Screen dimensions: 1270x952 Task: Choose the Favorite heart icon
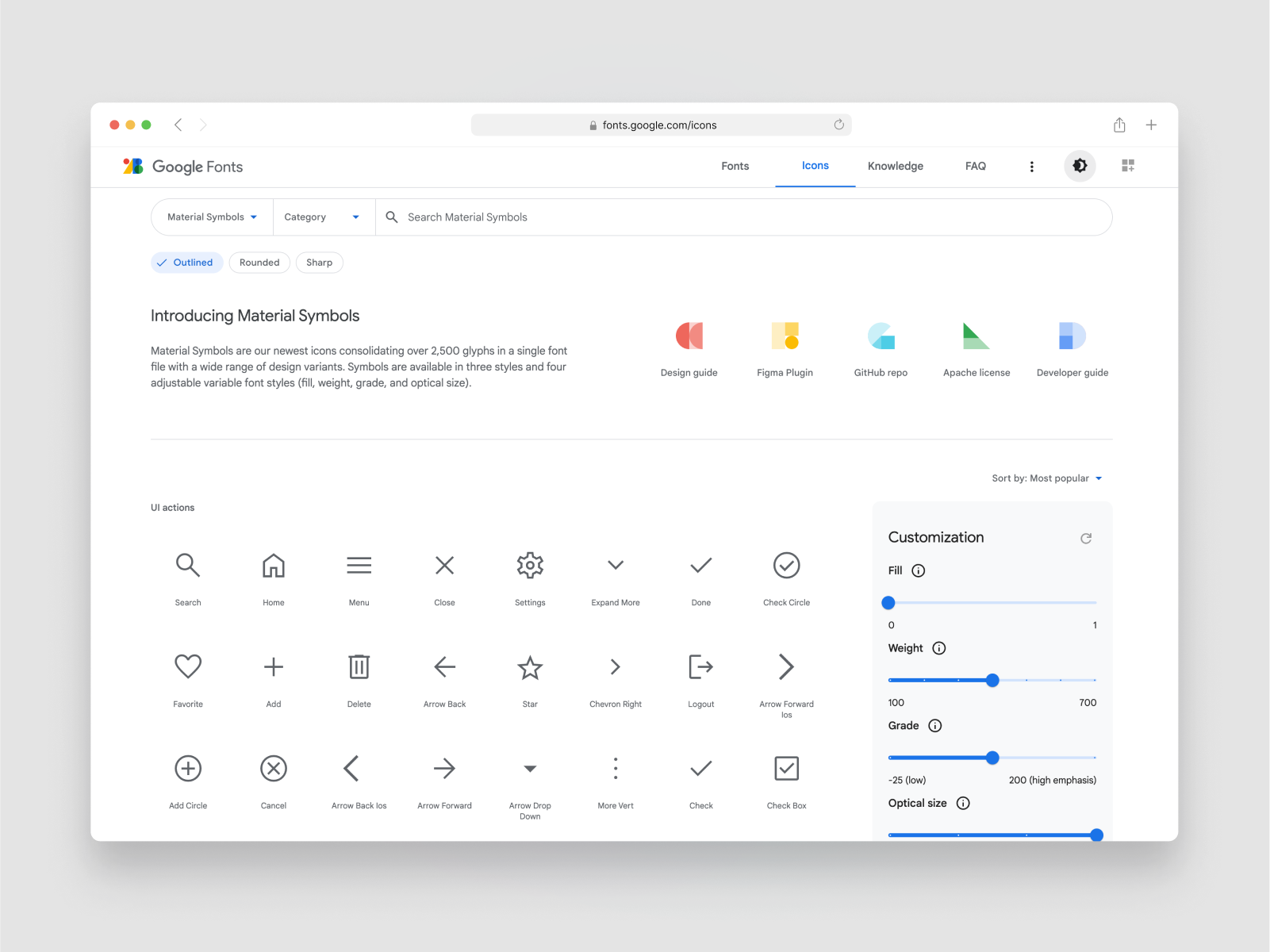(188, 666)
